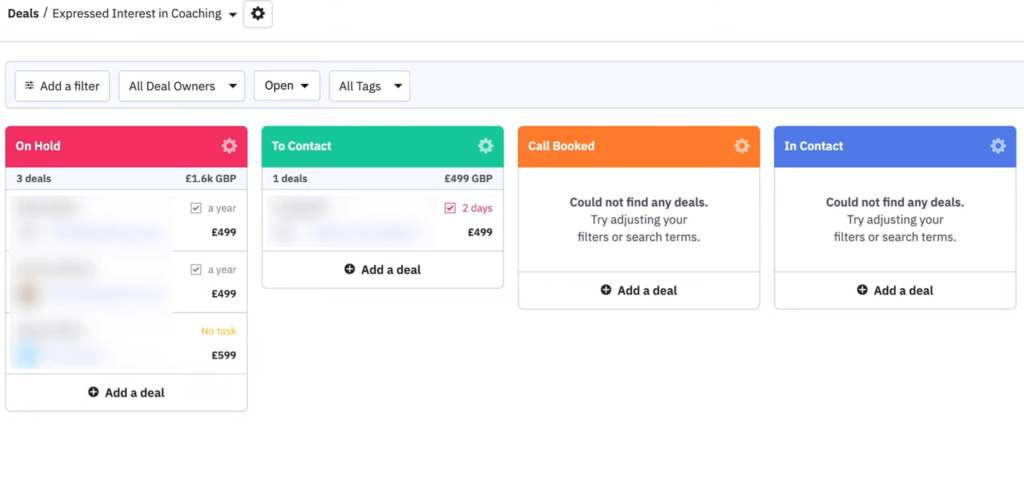Click the pink On Hold column header

[100, 146]
